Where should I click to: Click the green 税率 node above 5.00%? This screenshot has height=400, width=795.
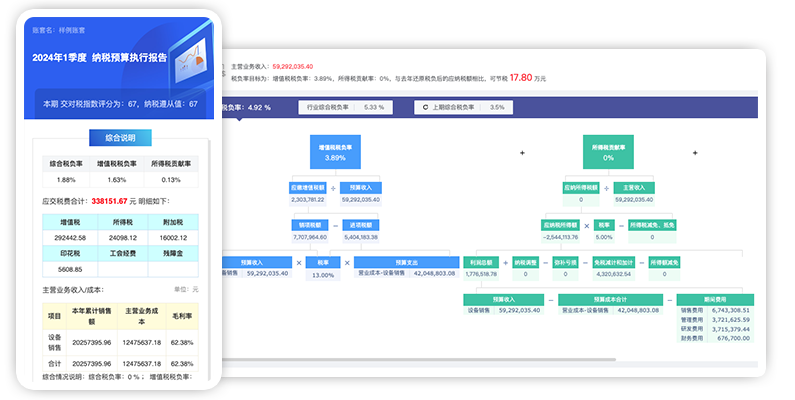(604, 225)
